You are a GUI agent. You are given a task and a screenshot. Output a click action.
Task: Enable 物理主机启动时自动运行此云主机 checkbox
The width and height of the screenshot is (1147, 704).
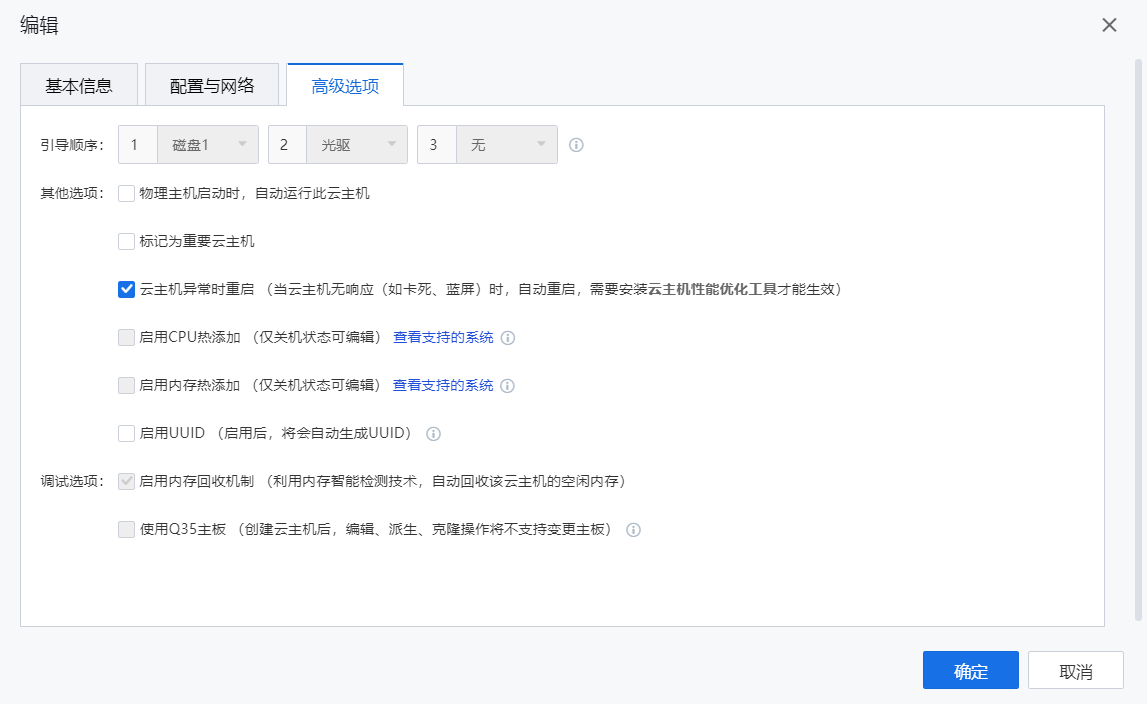tap(126, 193)
